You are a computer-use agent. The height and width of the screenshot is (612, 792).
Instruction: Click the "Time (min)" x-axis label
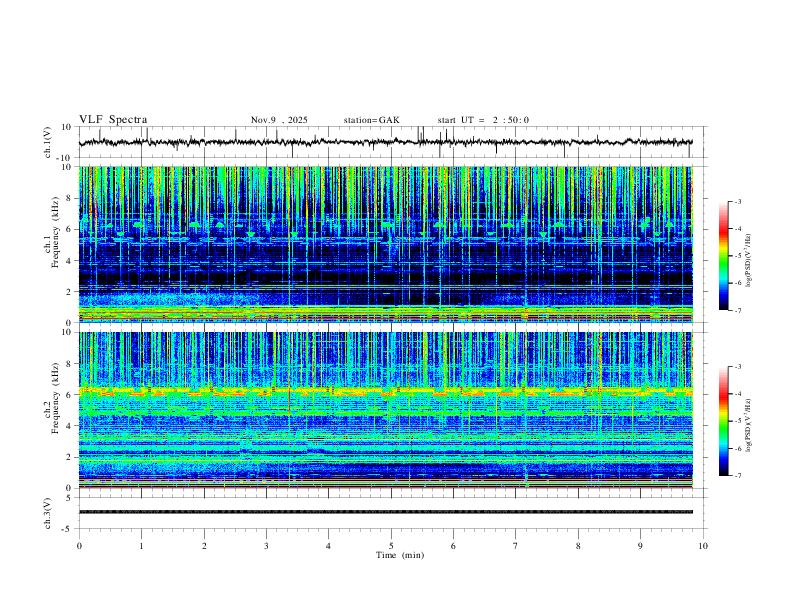coord(400,555)
